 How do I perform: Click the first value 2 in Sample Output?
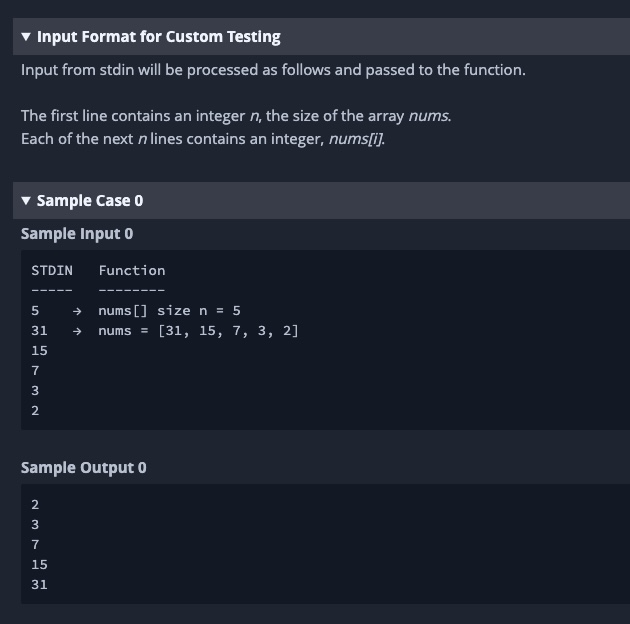36,505
